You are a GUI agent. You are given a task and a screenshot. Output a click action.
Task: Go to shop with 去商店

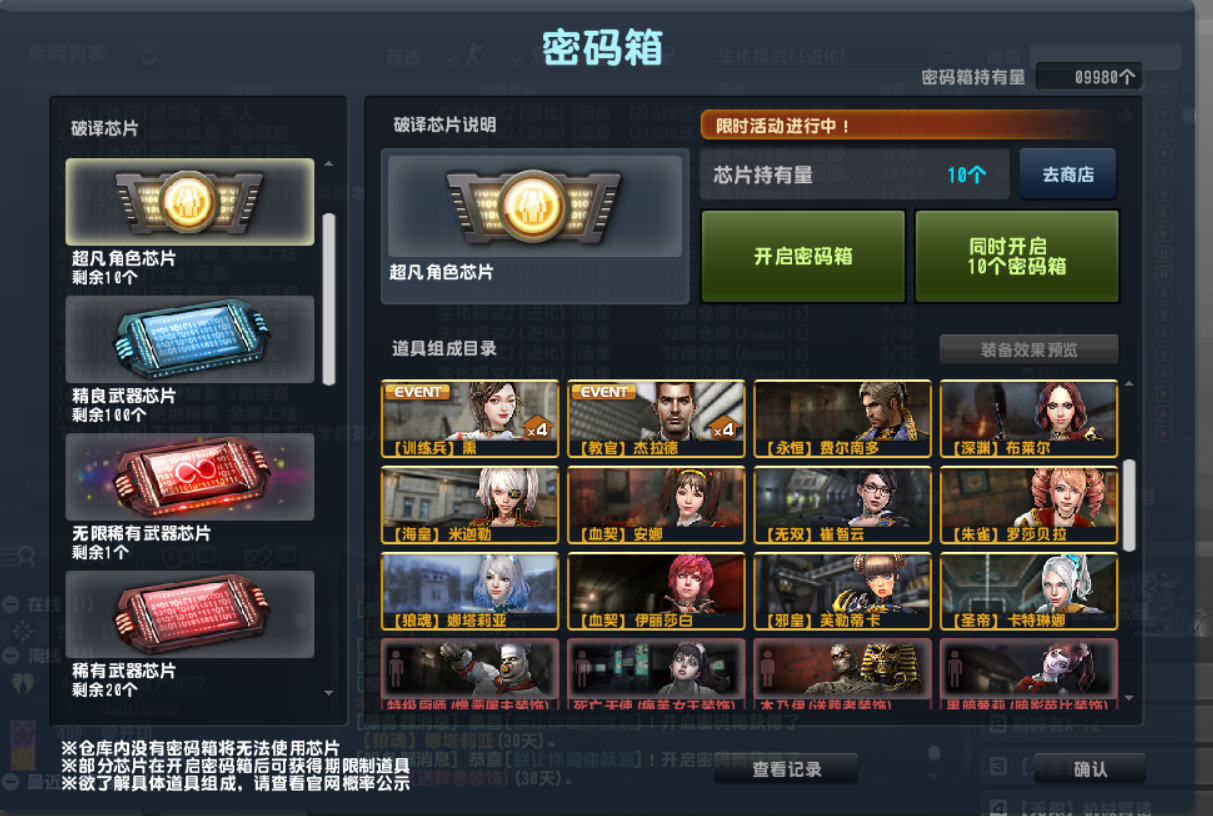point(1068,174)
